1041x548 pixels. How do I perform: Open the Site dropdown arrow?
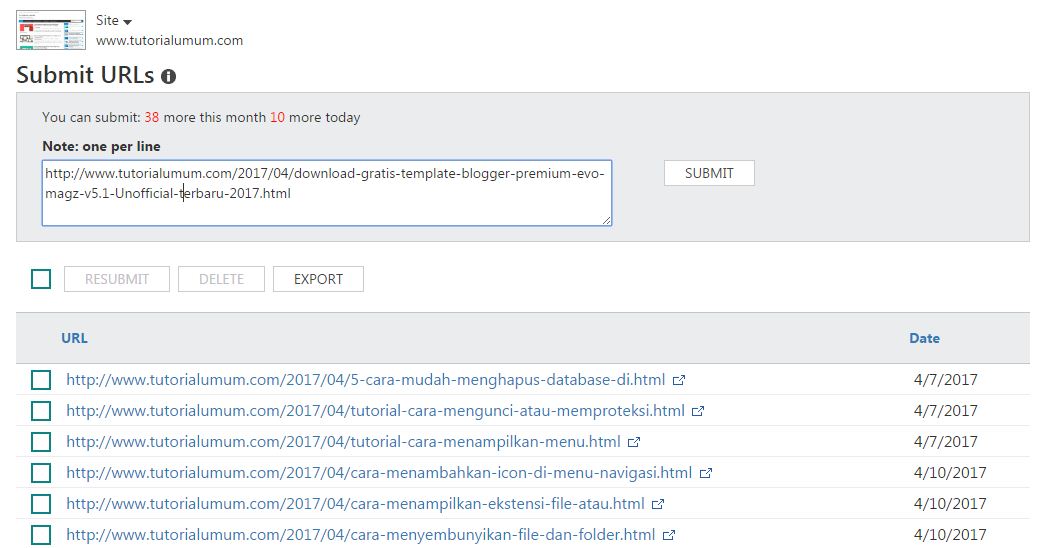click(x=127, y=23)
